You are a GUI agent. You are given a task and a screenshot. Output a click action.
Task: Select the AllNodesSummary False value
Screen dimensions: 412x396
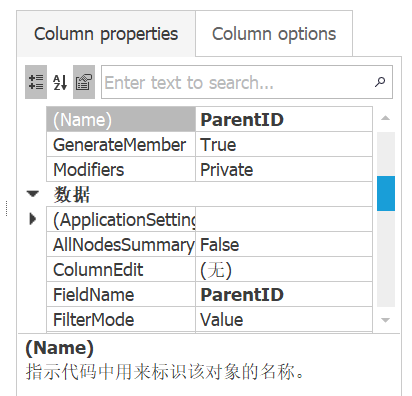[x=284, y=245]
